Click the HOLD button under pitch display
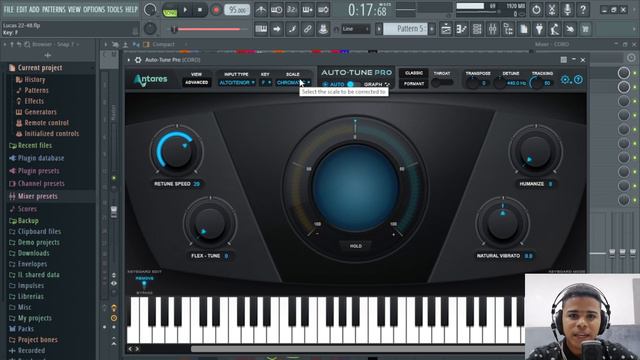Image resolution: width=640 pixels, height=360 pixels. [x=356, y=246]
